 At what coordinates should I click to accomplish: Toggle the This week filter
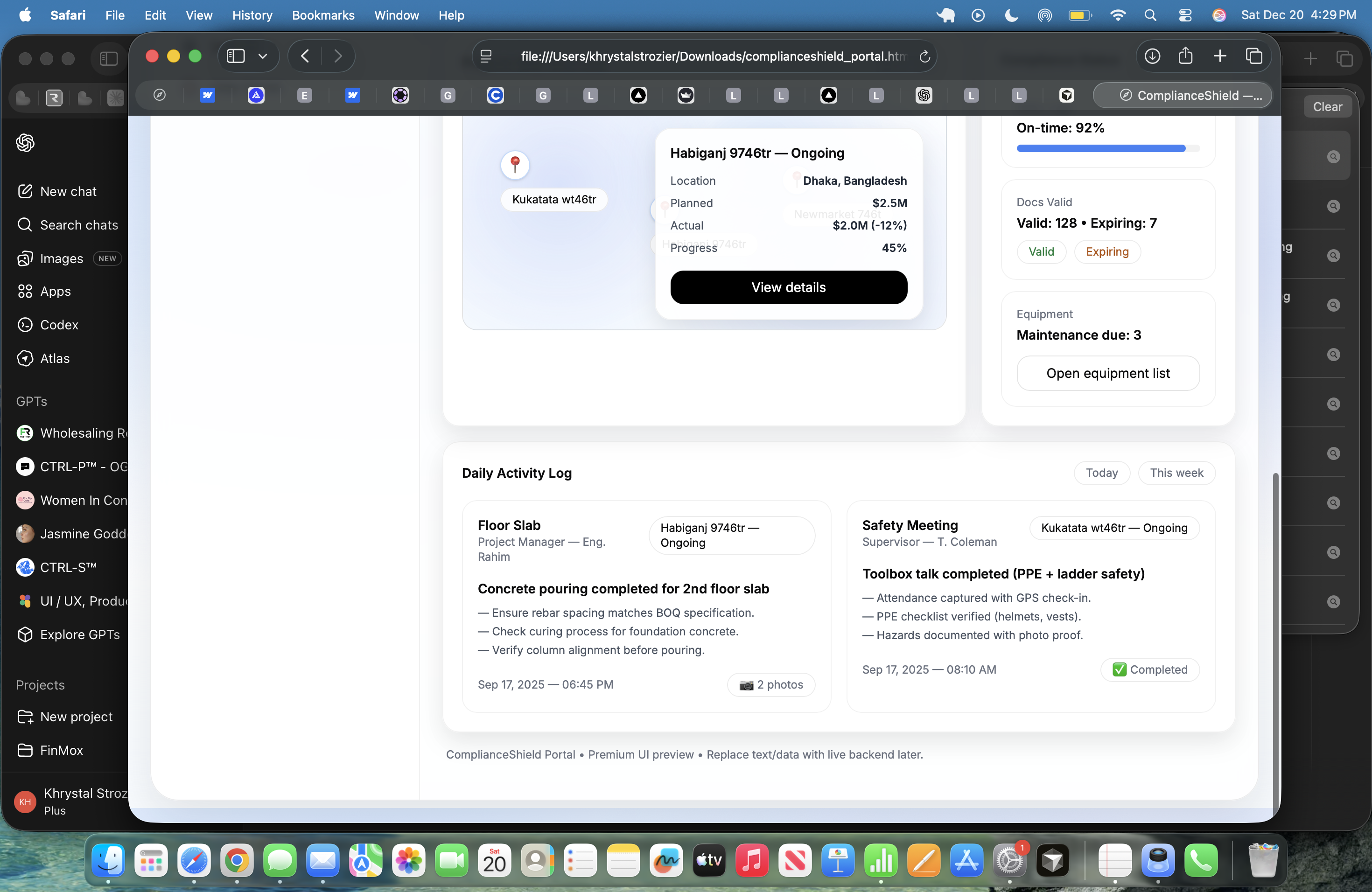pos(1176,473)
